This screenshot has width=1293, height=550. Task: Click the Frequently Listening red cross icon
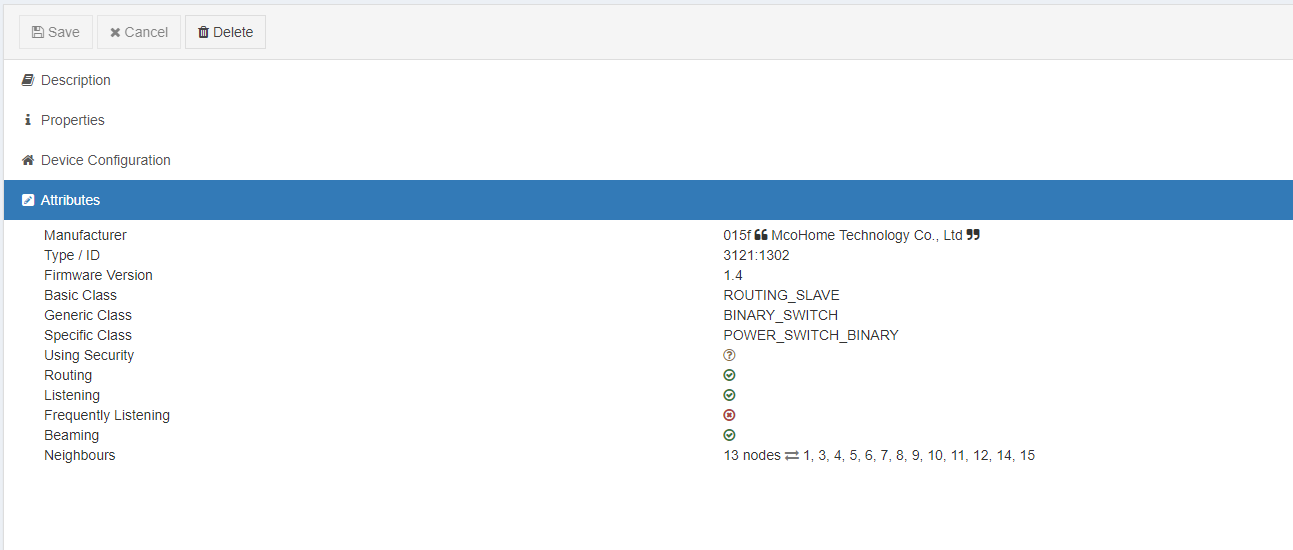[729, 415]
